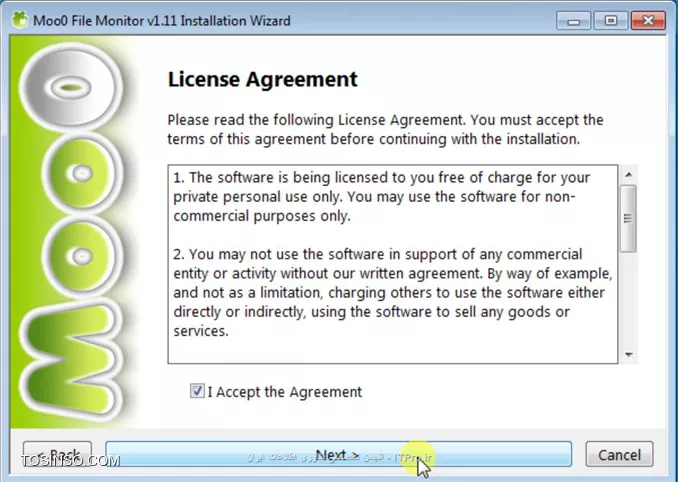
Task: Maximize the Installation Wizard window
Action: [x=611, y=21]
